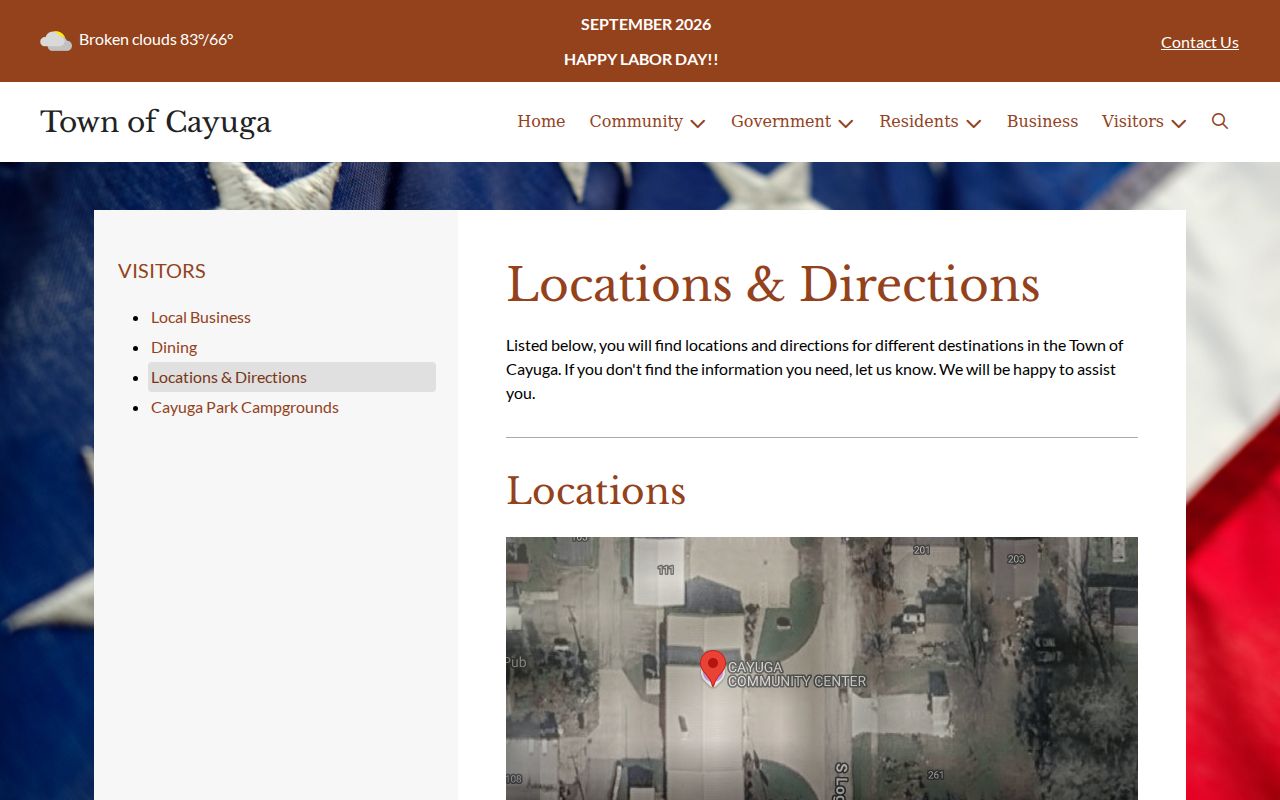Click the Locations & Directions page heading

(x=773, y=284)
